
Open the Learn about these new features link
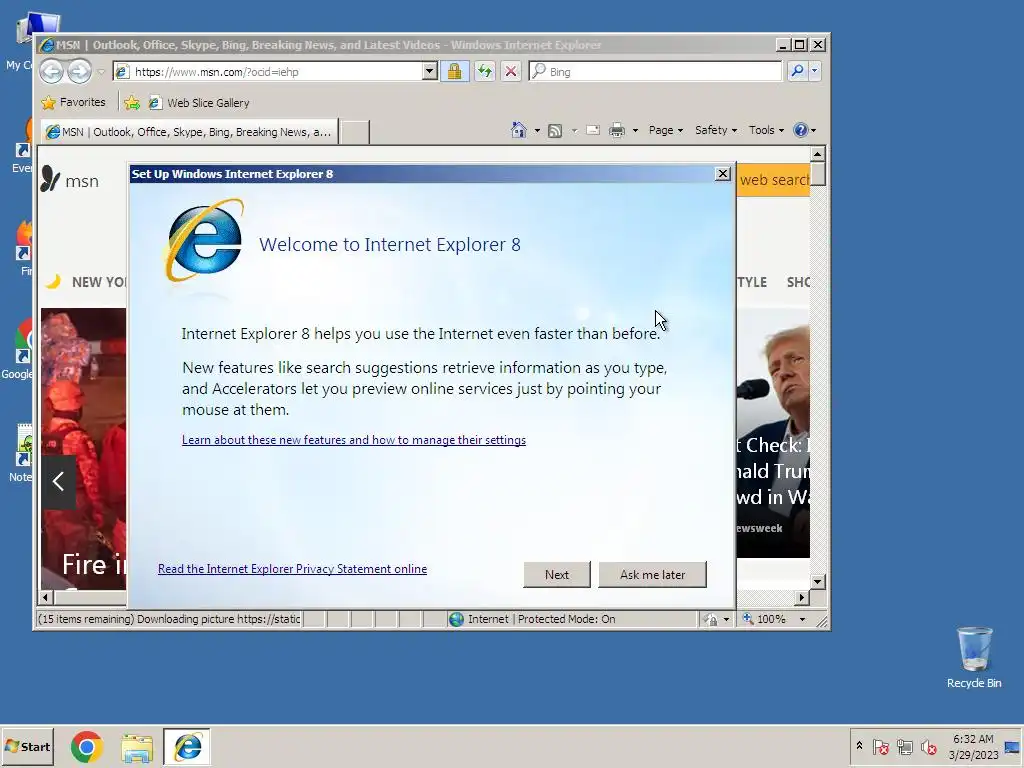[354, 440]
